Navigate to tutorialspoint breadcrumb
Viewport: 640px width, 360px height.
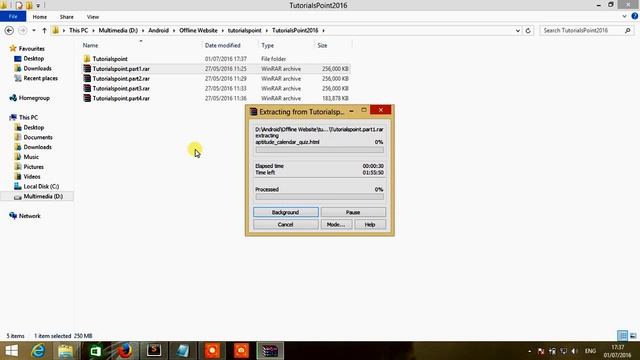pyautogui.click(x=244, y=31)
